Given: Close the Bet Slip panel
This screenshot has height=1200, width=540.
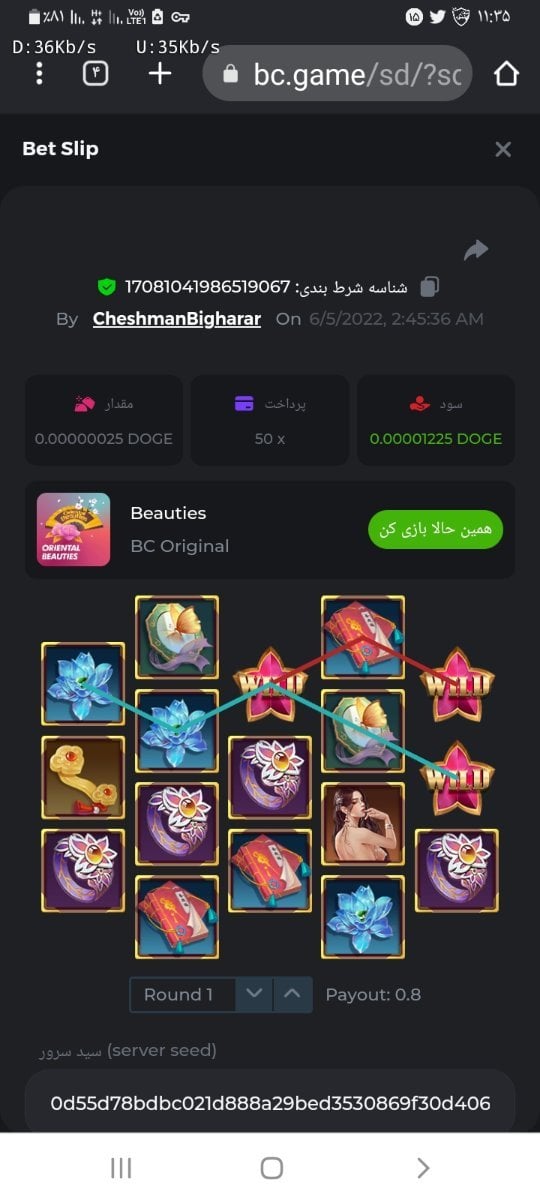Looking at the screenshot, I should tap(503, 149).
